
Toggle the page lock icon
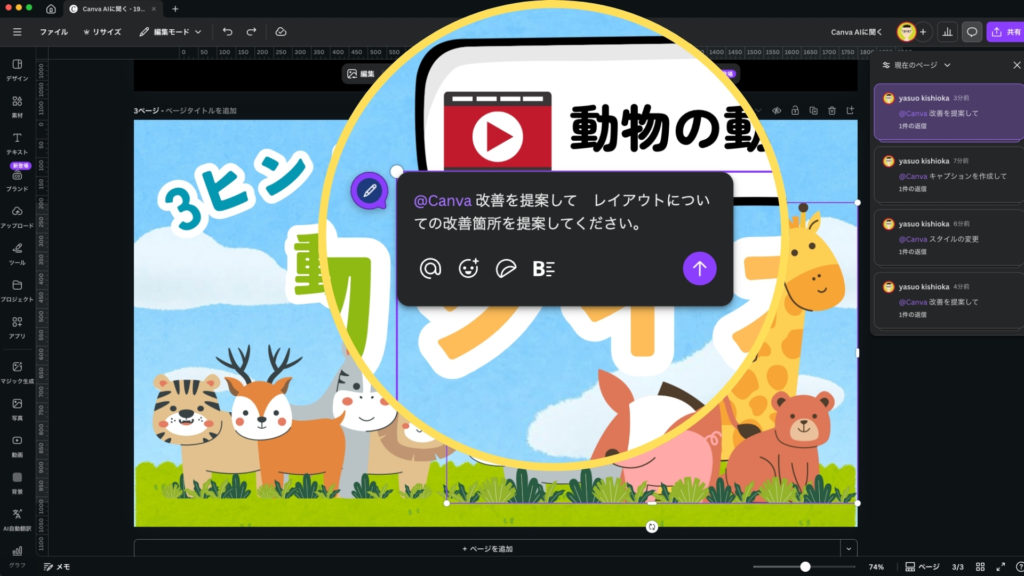coord(794,110)
